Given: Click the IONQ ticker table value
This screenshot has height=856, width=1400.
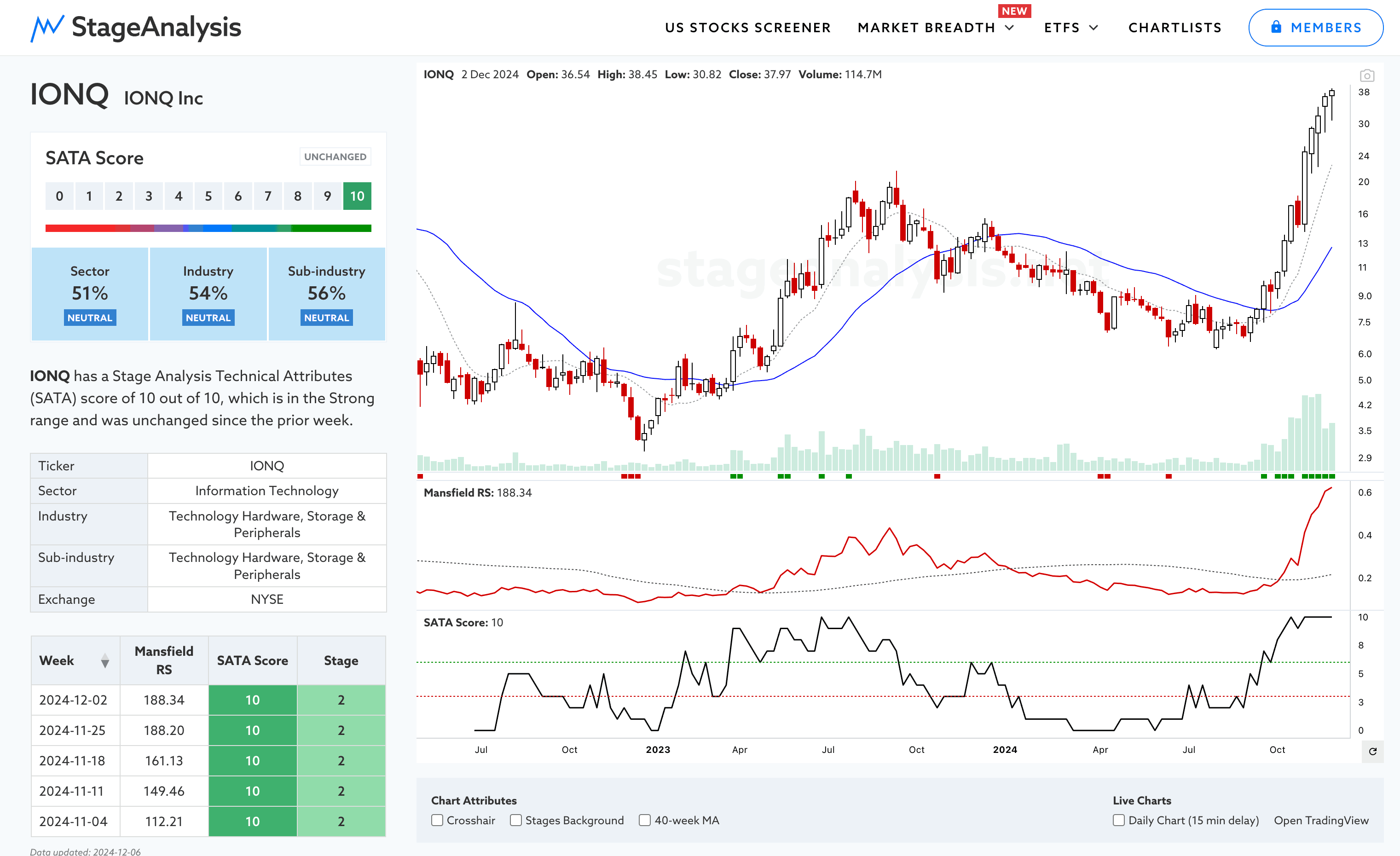Looking at the screenshot, I should [266, 466].
